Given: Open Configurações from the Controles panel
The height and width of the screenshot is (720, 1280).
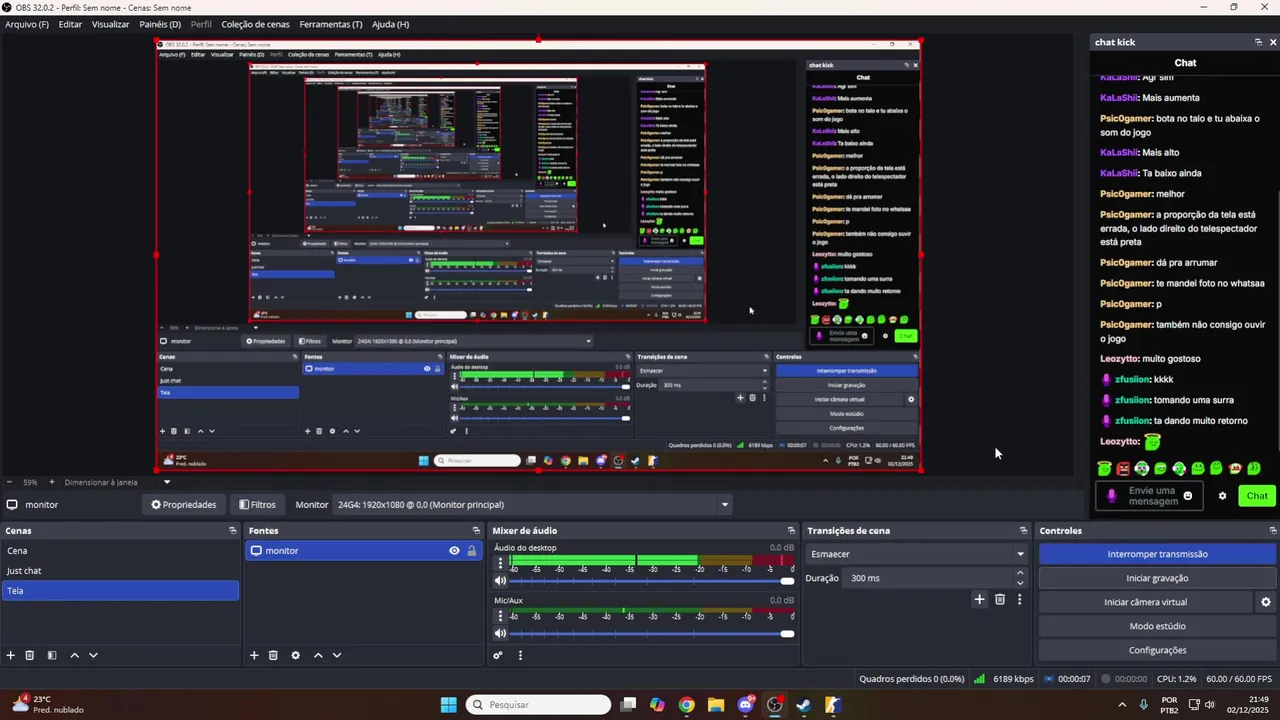Looking at the screenshot, I should [x=1157, y=650].
